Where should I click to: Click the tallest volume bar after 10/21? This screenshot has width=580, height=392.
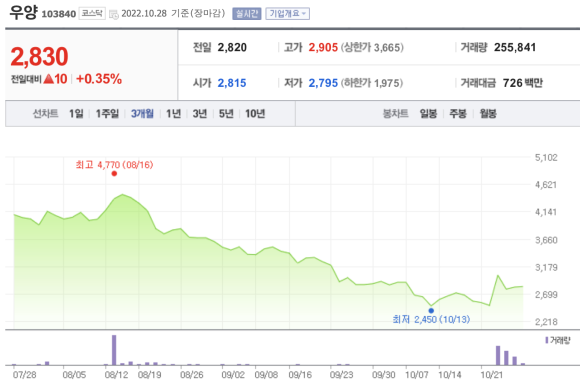498,355
